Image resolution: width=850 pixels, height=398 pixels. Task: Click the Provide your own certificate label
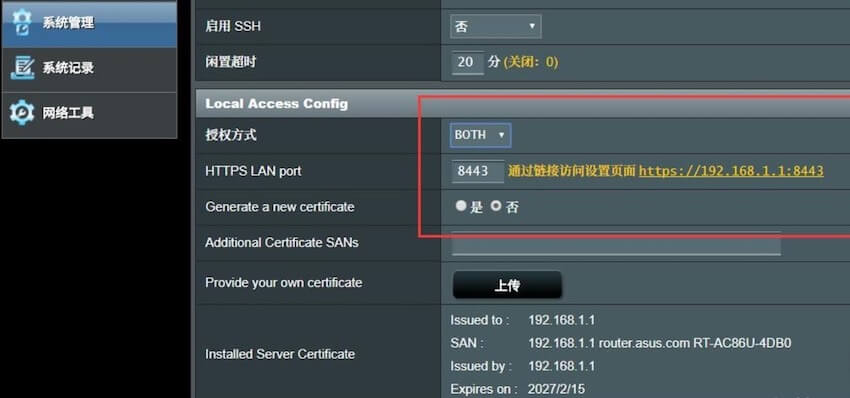pyautogui.click(x=284, y=283)
